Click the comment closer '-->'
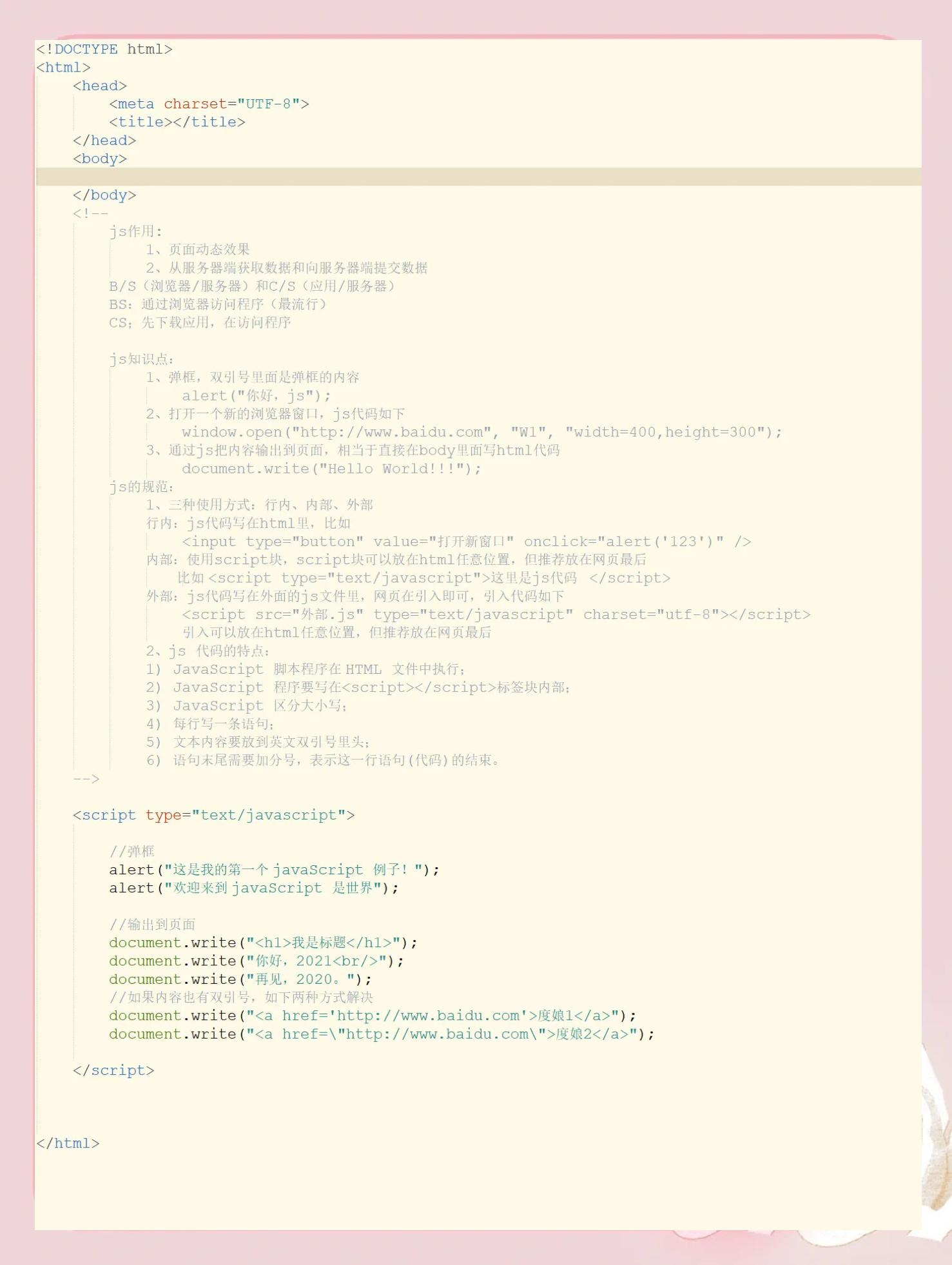Screen dimensions: 952x1265 [86, 778]
